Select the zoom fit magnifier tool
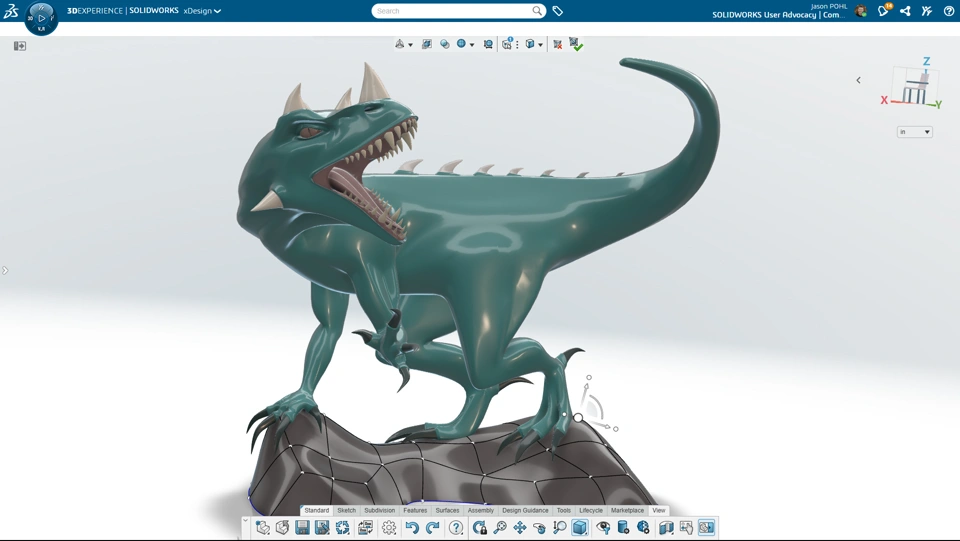 (500, 528)
